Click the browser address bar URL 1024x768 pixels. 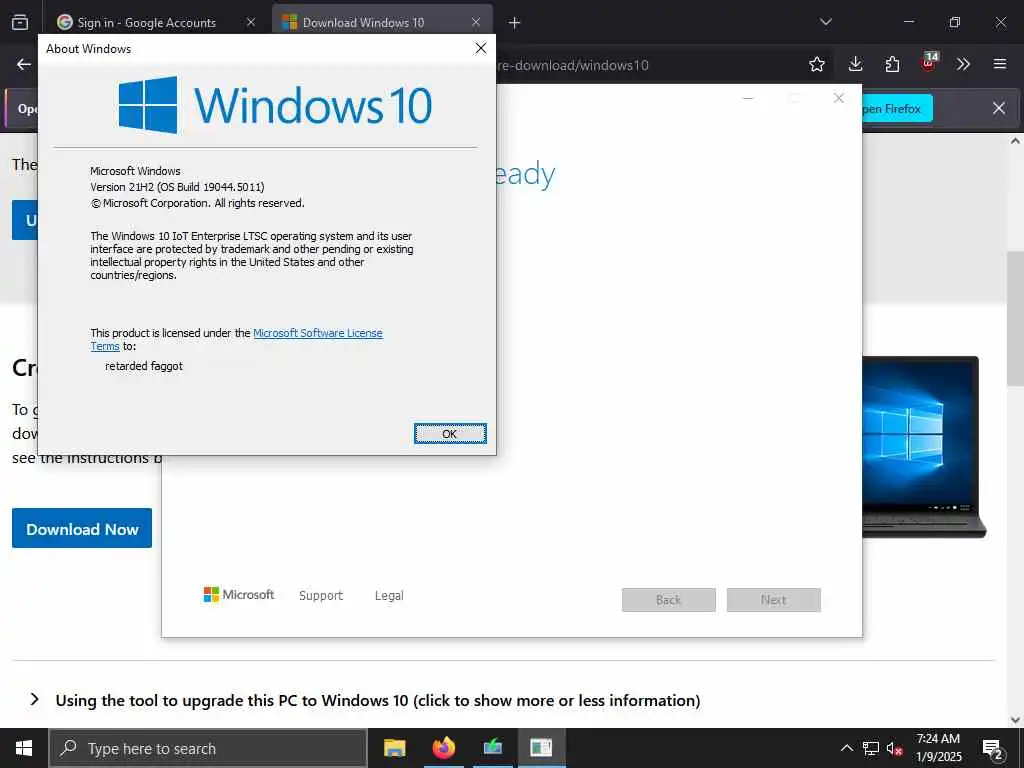[x=572, y=65]
